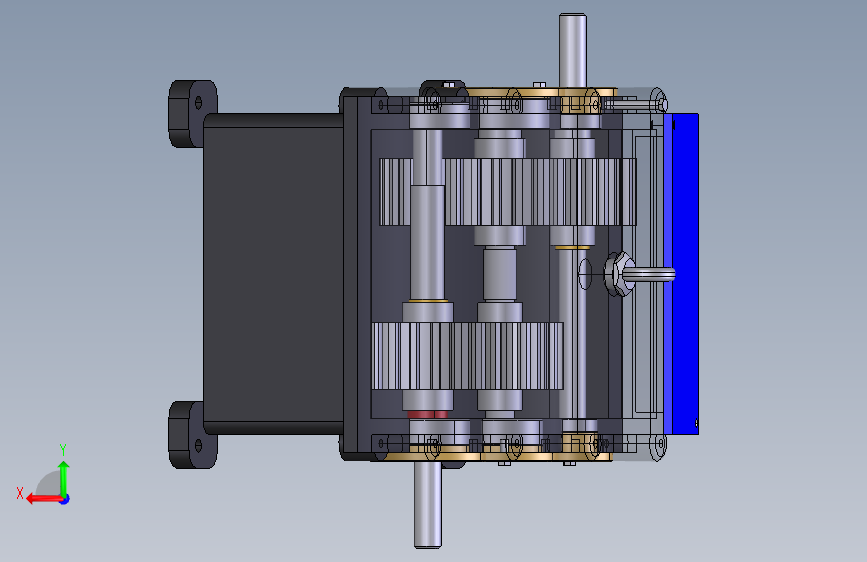
Task: Select the lower spur gear pair
Action: tap(467, 356)
